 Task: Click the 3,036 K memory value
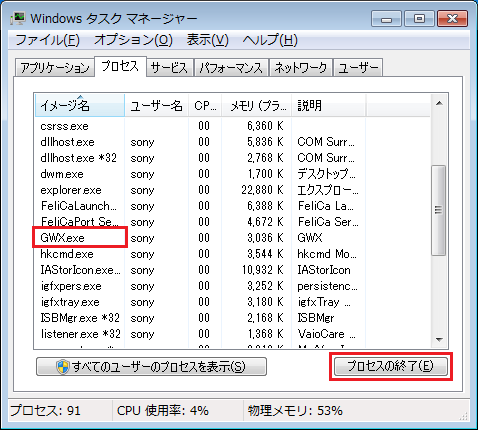click(x=265, y=238)
